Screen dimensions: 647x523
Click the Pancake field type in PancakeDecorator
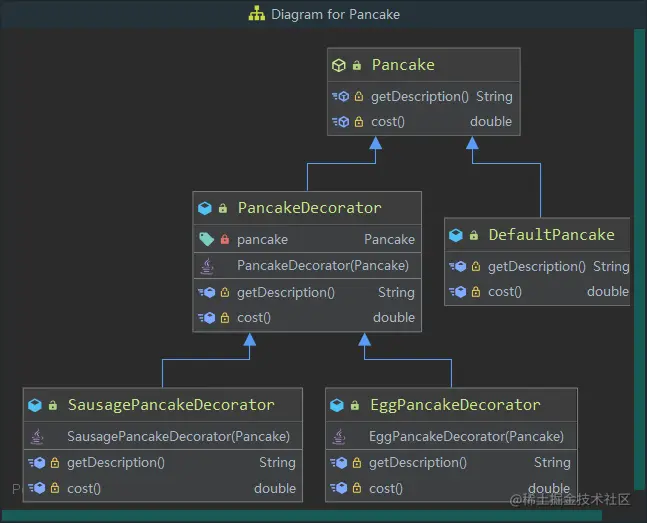(389, 239)
